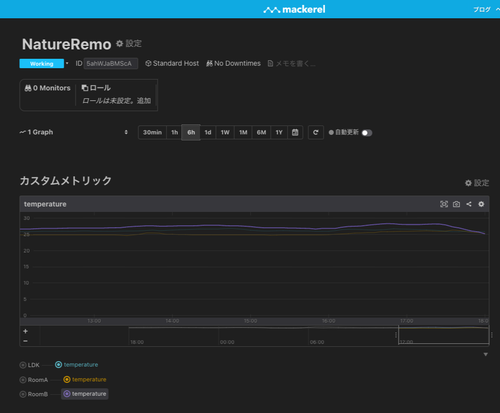Screen dimensions: 500x413
Task: Toggle the 自動更新 auto-refresh switch
Action: (367, 133)
